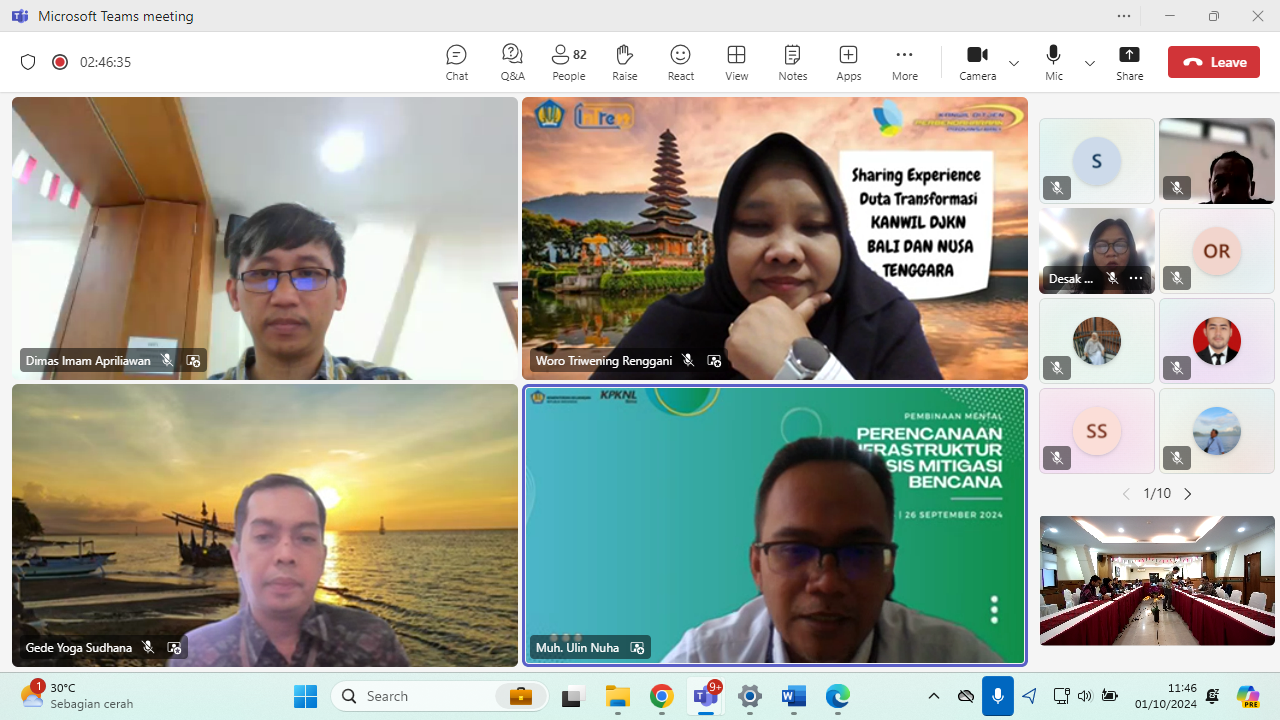
Task: Expand the Camera options dropdown arrow
Action: click(1014, 63)
